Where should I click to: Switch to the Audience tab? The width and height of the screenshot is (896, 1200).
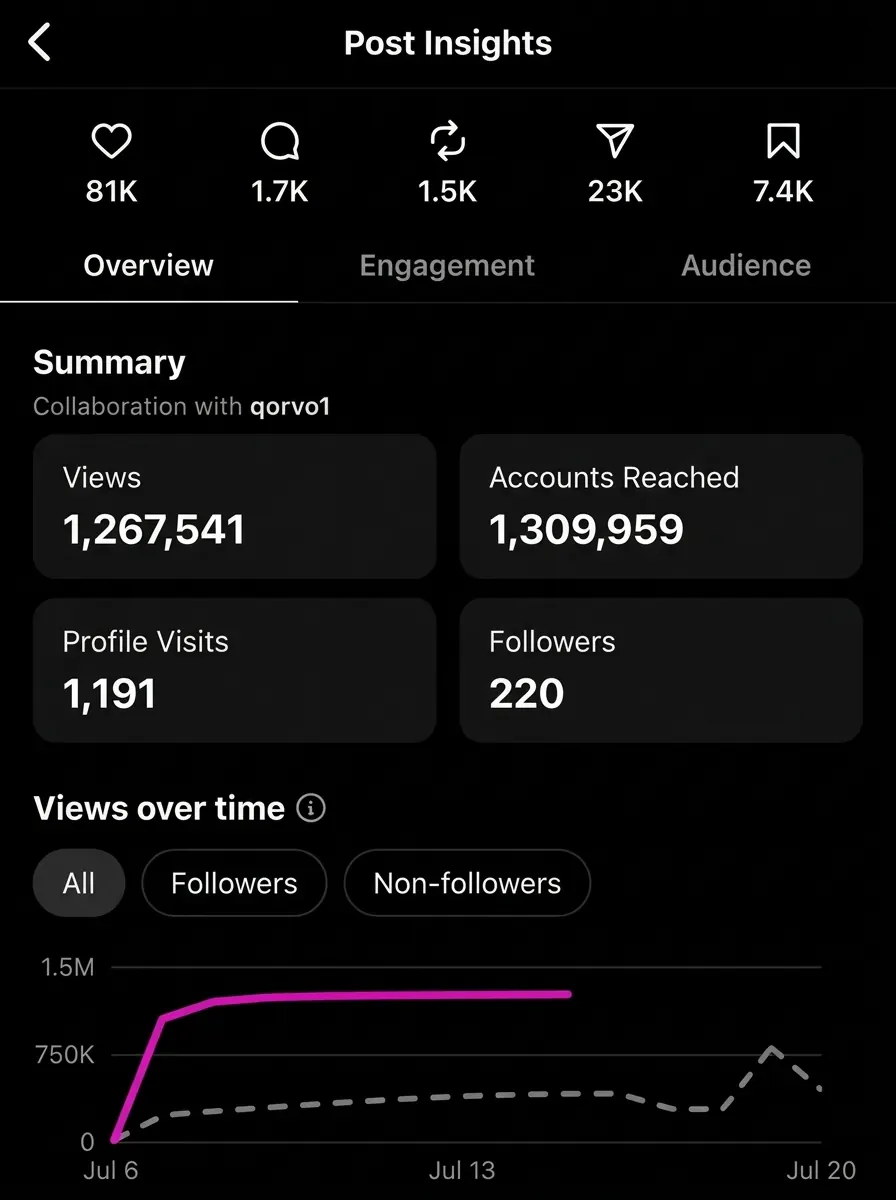[746, 265]
